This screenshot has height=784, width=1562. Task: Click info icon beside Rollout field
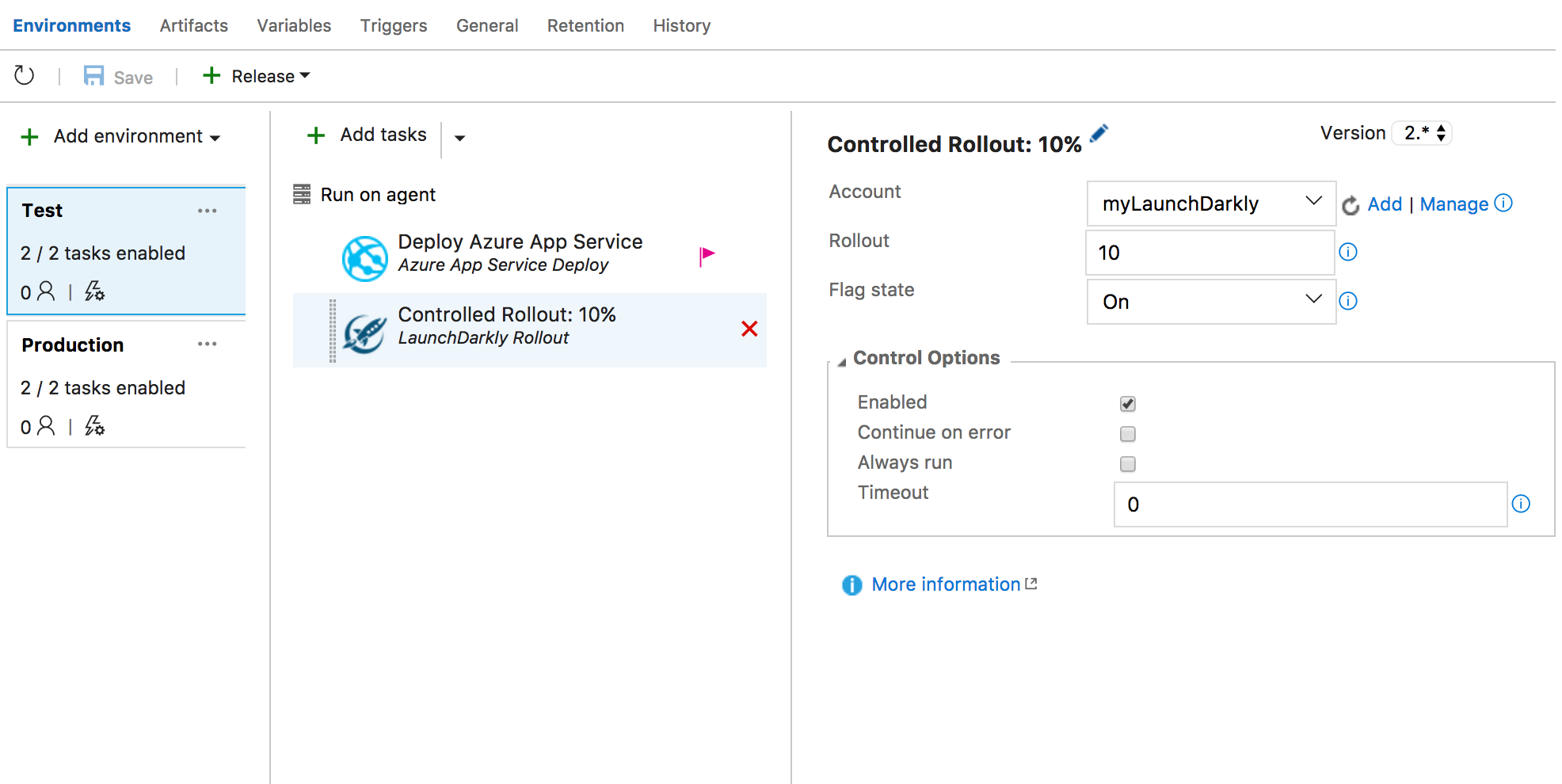[1348, 252]
